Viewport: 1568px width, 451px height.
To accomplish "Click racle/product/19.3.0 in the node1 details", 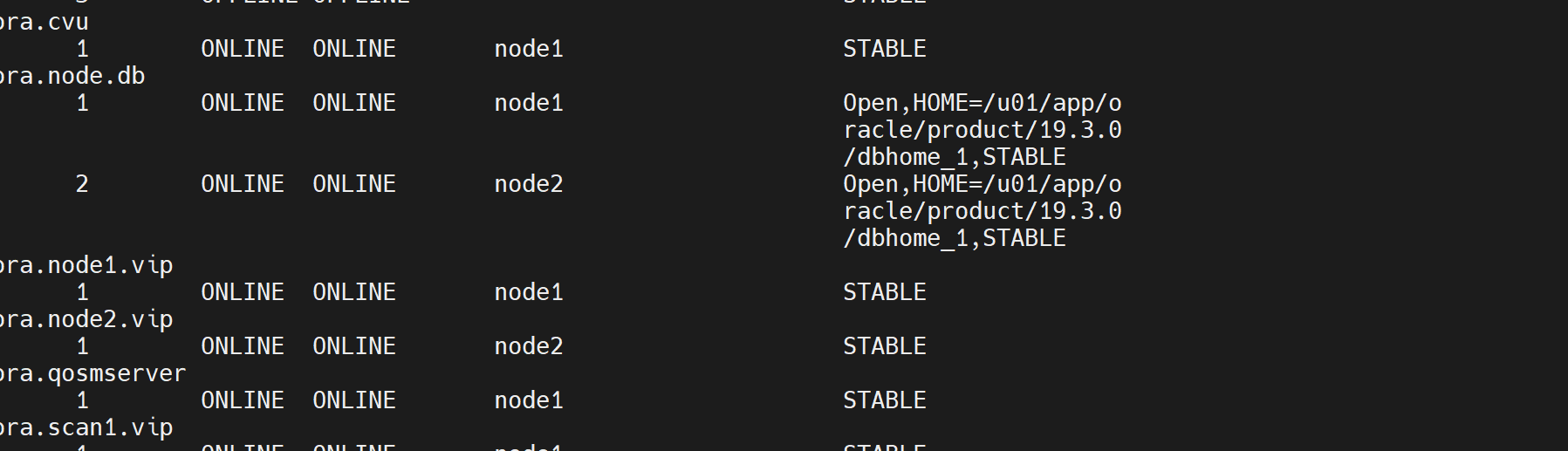I will tap(982, 130).
